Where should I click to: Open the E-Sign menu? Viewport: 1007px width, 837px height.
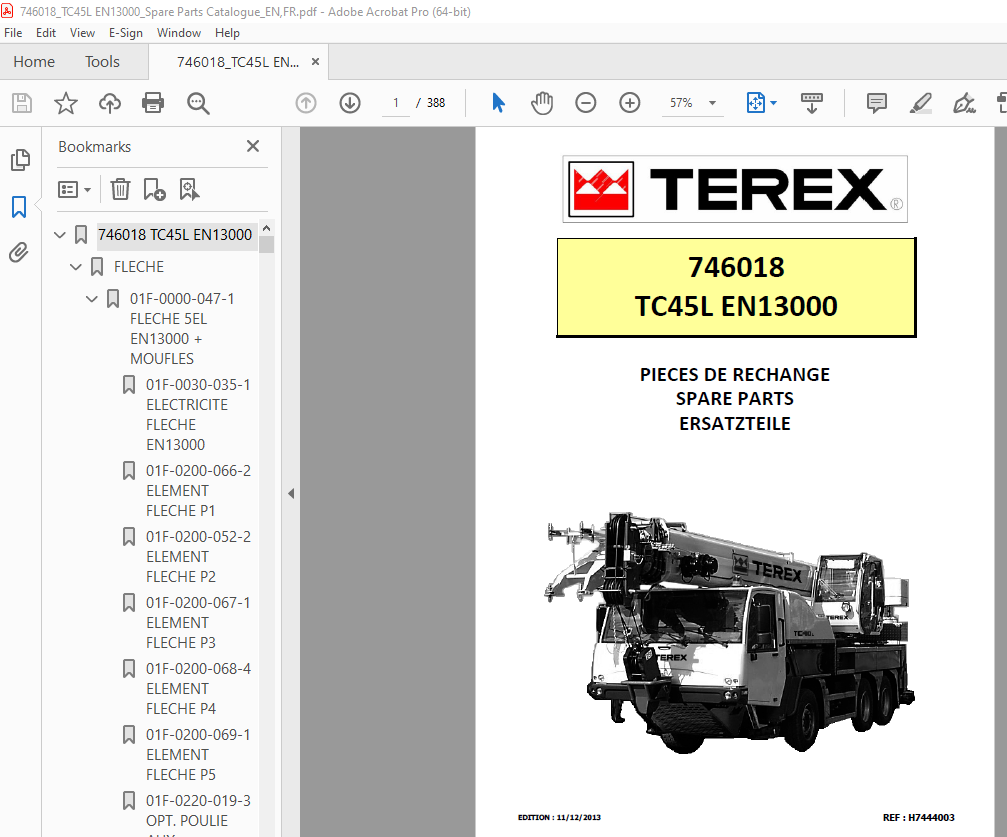pyautogui.click(x=126, y=33)
